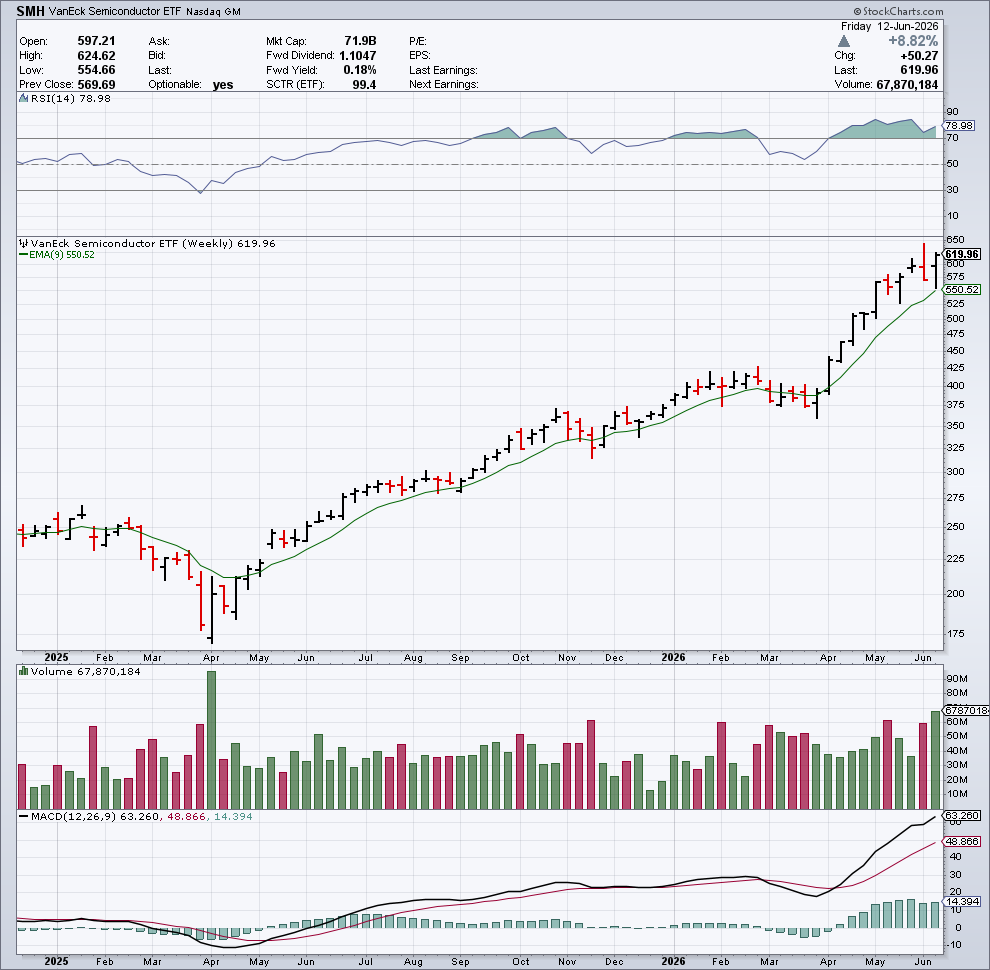Image resolution: width=990 pixels, height=970 pixels.
Task: Click the Oct label on price time axis
Action: [x=521, y=658]
